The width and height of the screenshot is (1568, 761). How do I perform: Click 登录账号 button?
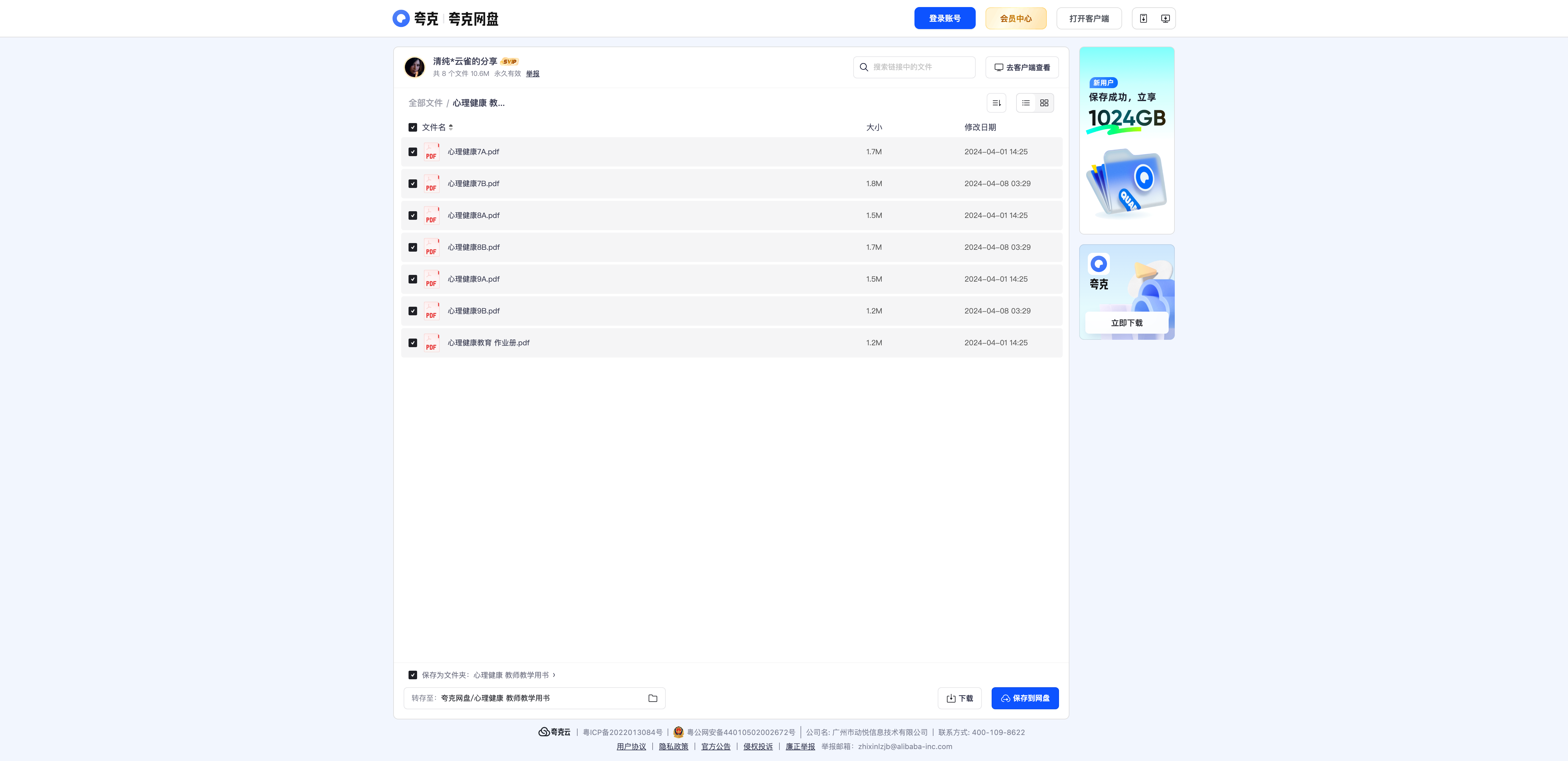pos(945,18)
